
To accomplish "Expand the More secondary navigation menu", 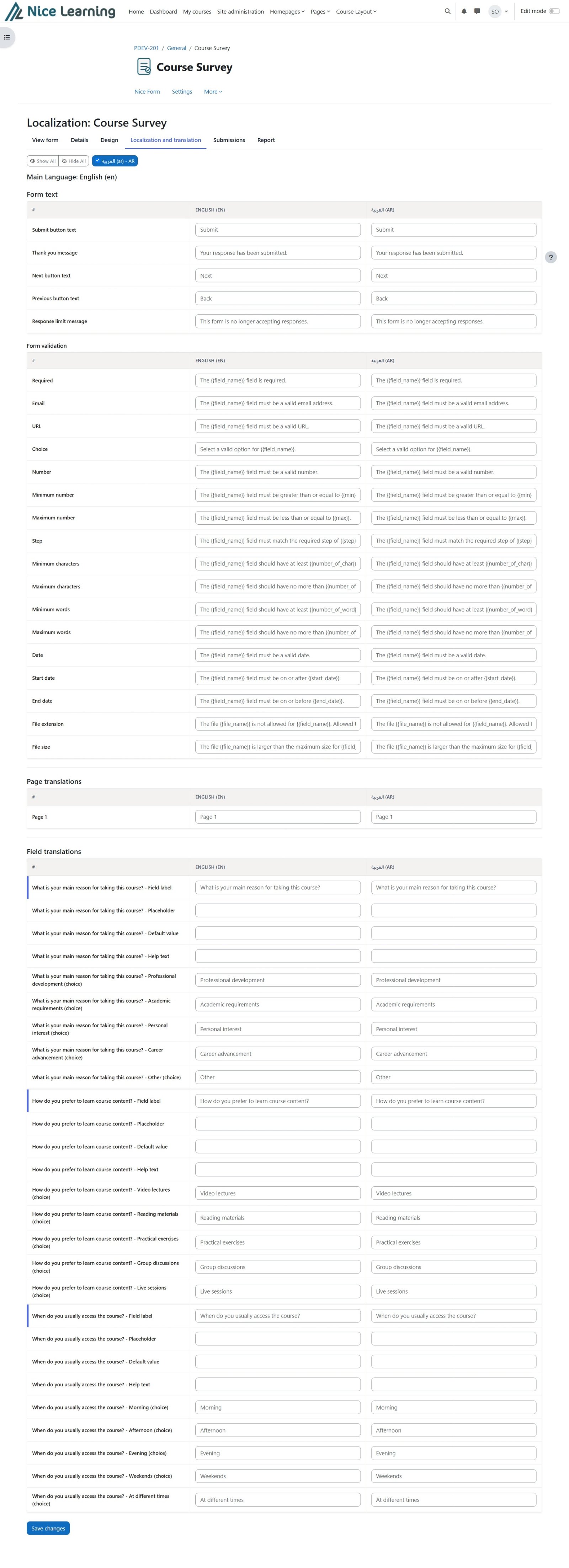I will click(213, 92).
